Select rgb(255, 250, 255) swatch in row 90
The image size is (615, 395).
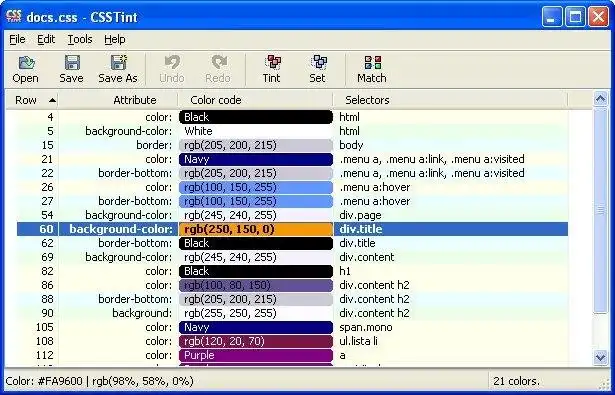point(256,313)
